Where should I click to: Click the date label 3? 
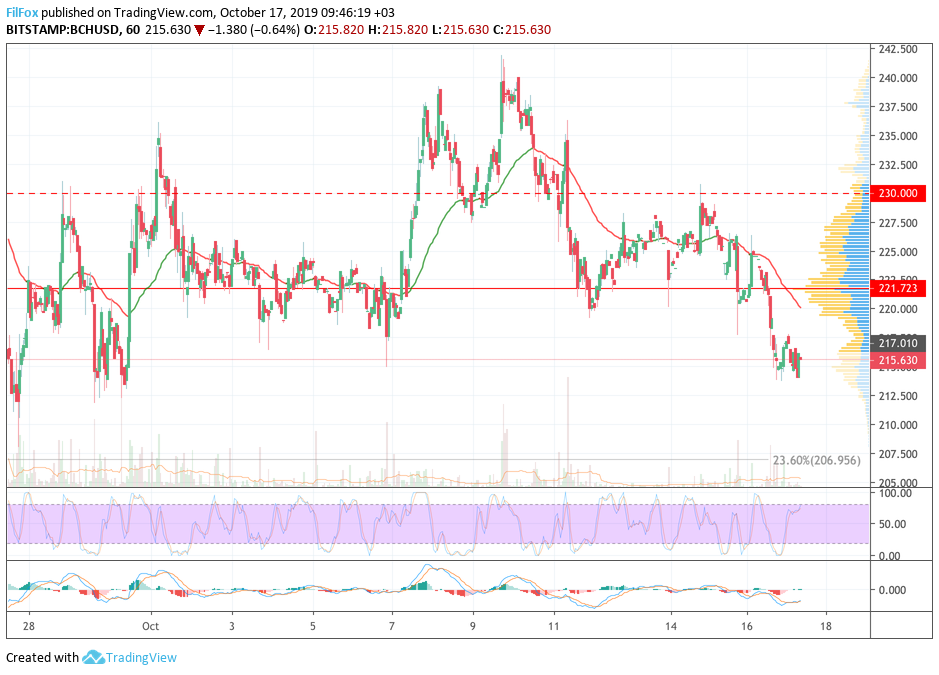click(232, 626)
